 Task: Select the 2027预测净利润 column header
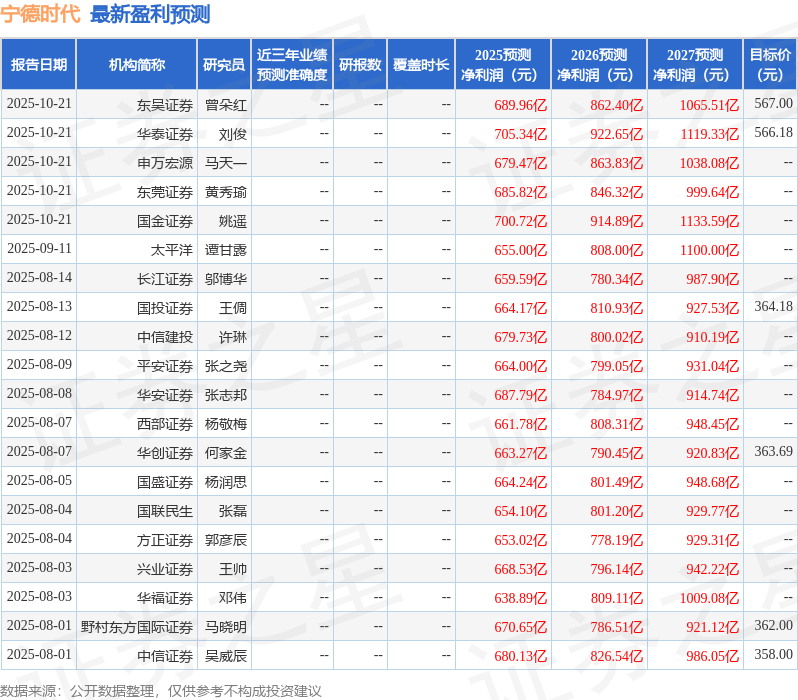coord(695,64)
